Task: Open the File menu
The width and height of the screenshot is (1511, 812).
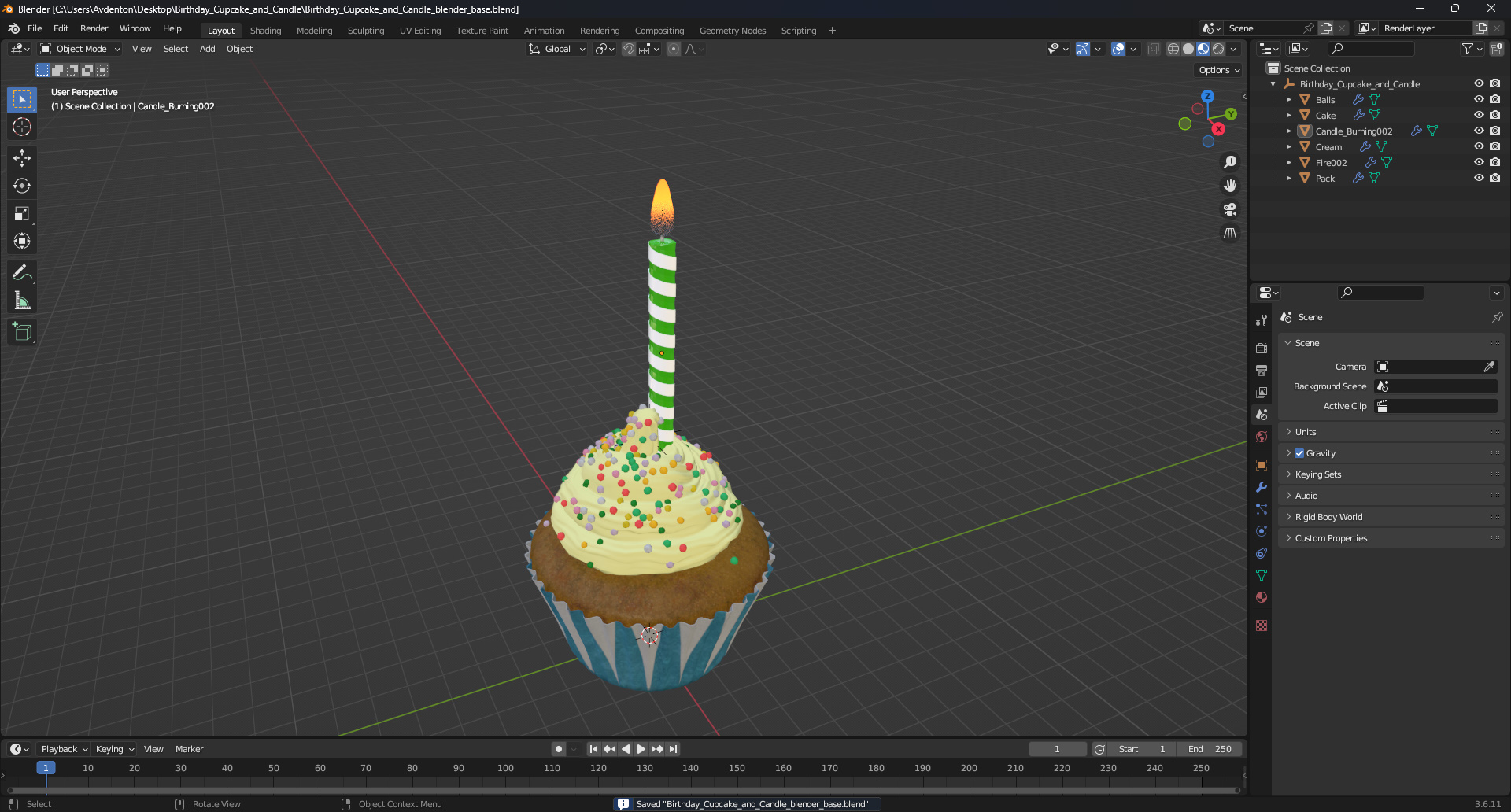Action: [35, 28]
